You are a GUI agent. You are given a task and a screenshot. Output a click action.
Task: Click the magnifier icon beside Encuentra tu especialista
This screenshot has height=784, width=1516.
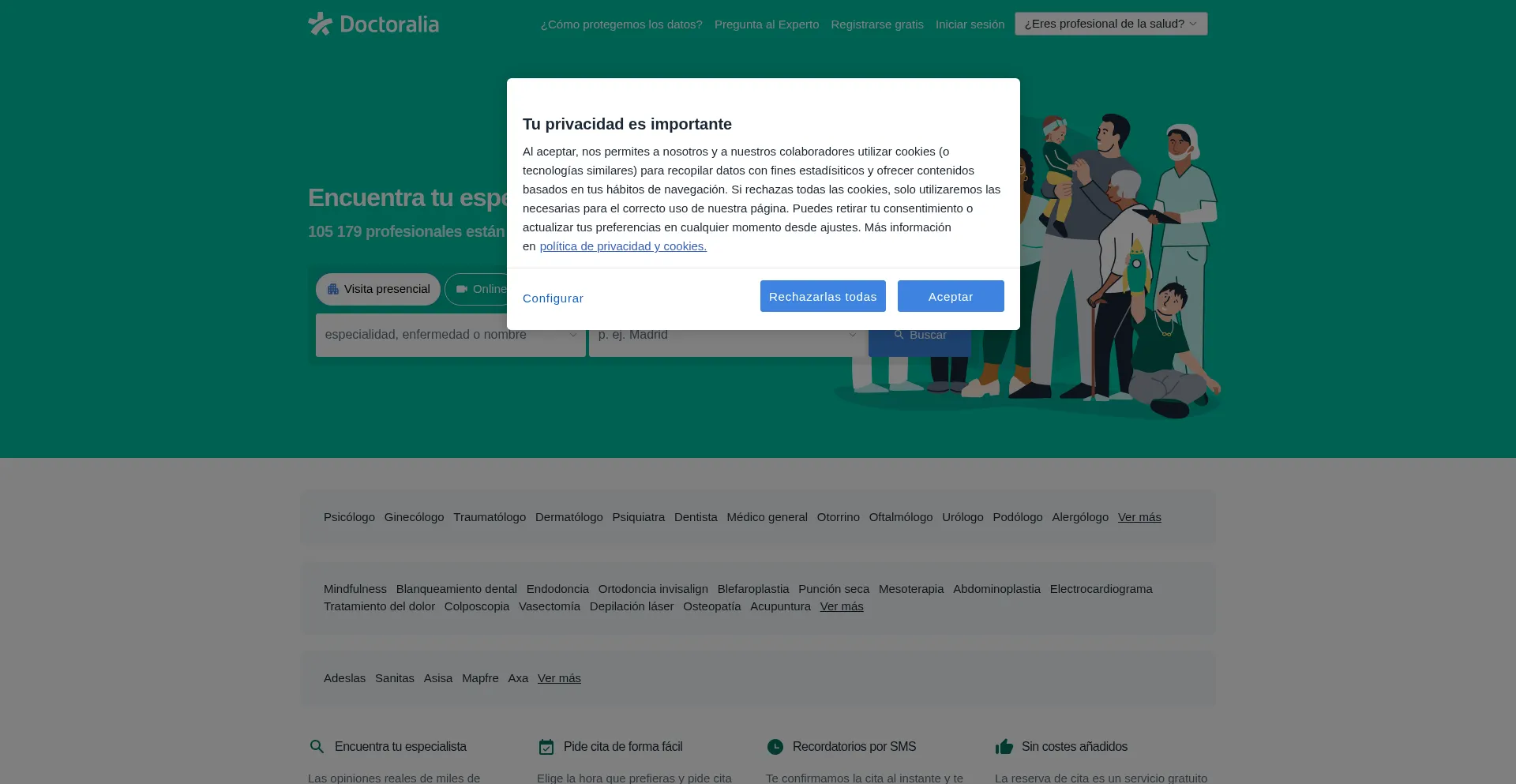coord(317,747)
